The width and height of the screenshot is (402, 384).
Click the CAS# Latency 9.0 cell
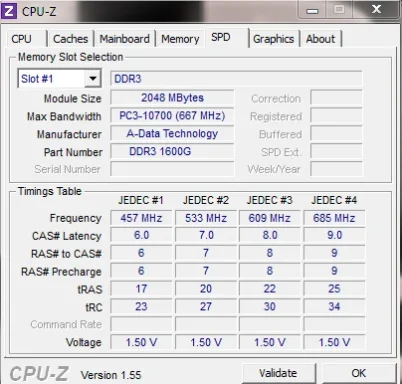pos(334,235)
